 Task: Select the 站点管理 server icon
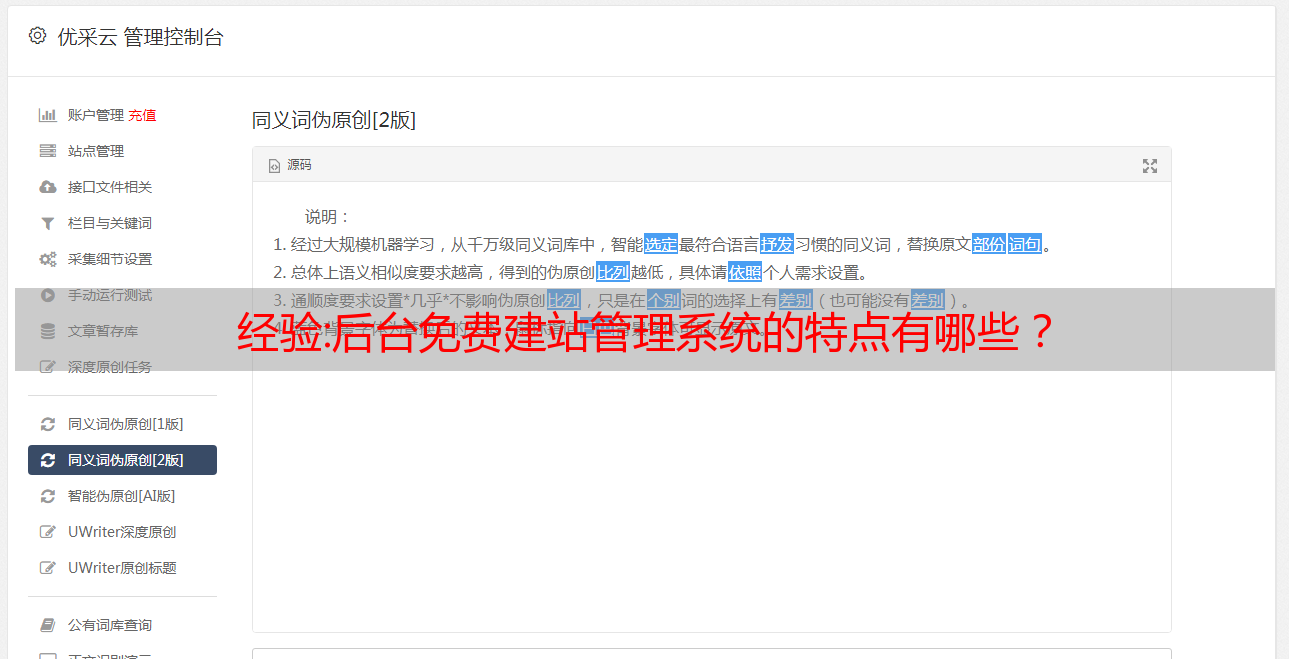pyautogui.click(x=47, y=151)
